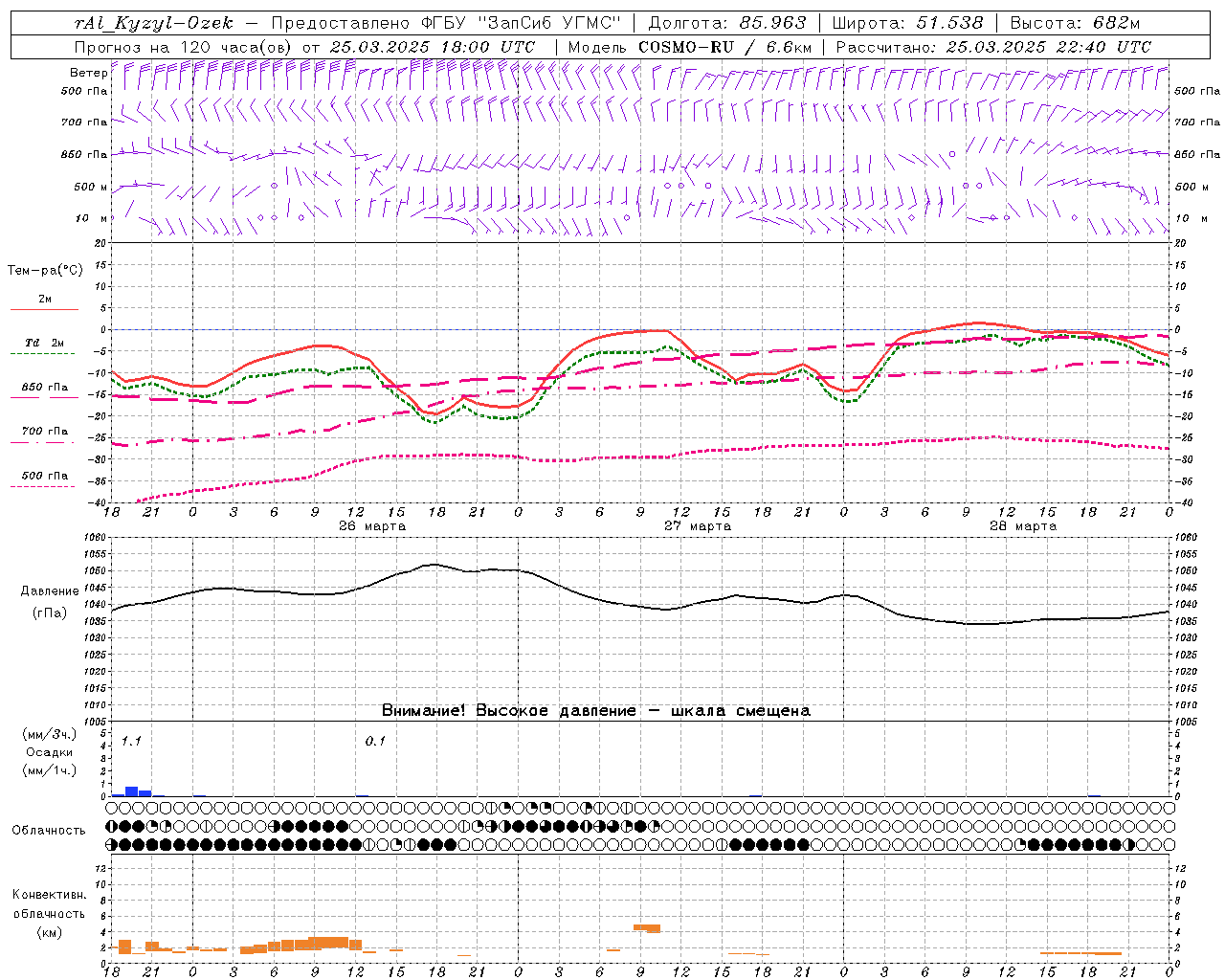This screenshot has height=980, width=1225.
Task: Click the Облачность row label
Action: [x=49, y=831]
